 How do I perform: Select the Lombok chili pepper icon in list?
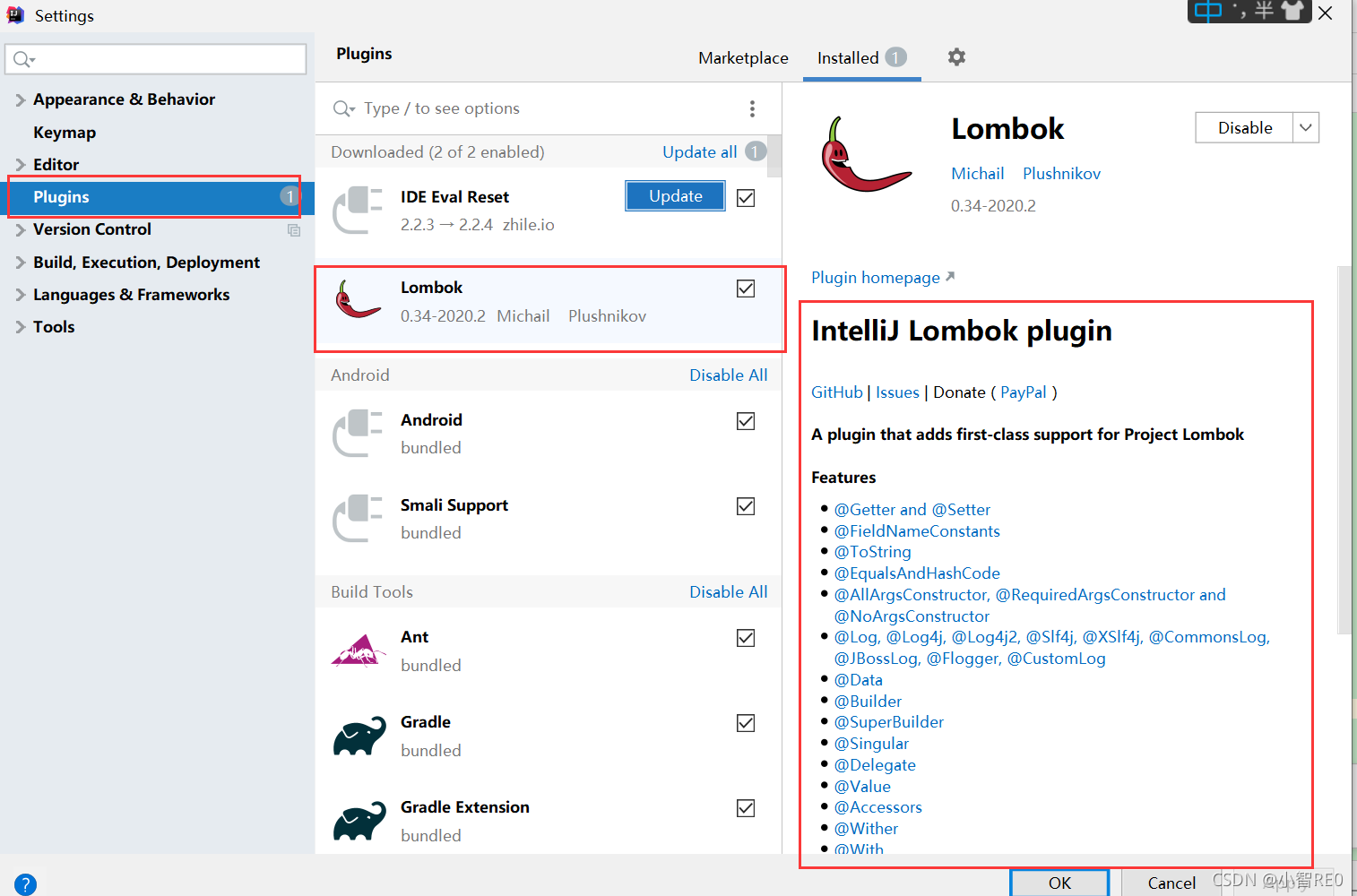(357, 301)
